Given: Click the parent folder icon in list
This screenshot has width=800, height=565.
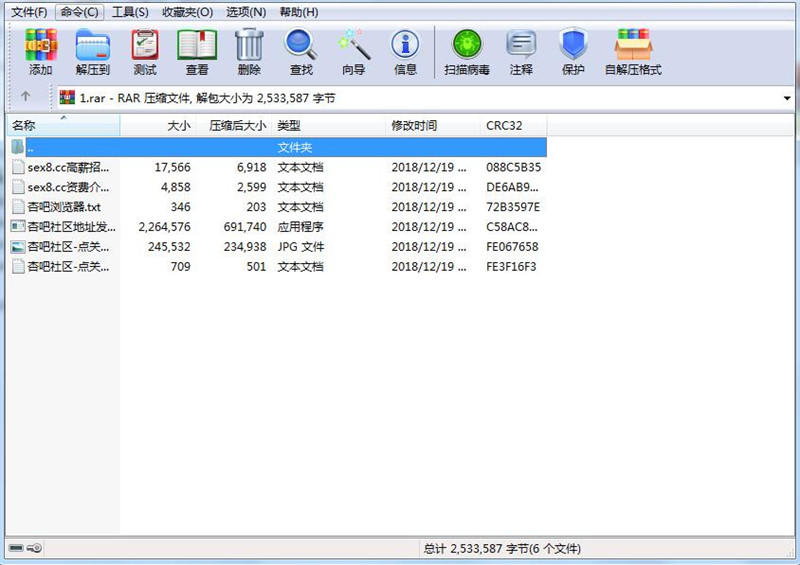Looking at the screenshot, I should (18, 147).
